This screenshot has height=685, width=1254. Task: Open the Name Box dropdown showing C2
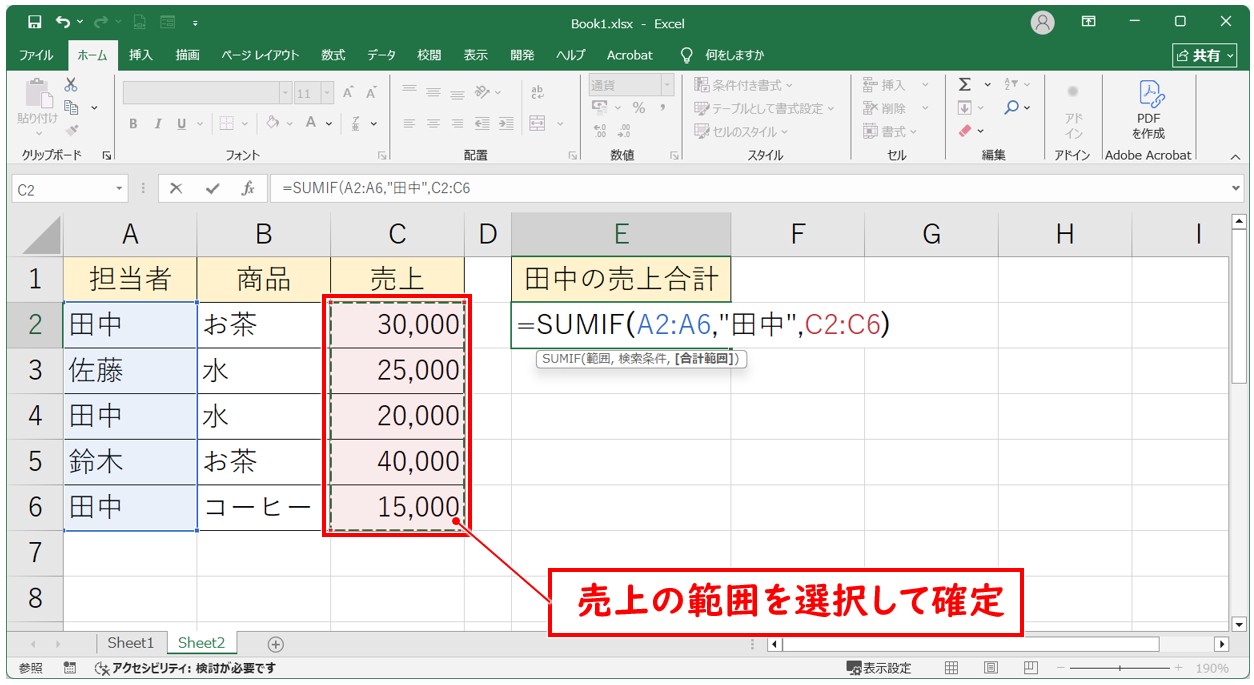120,188
